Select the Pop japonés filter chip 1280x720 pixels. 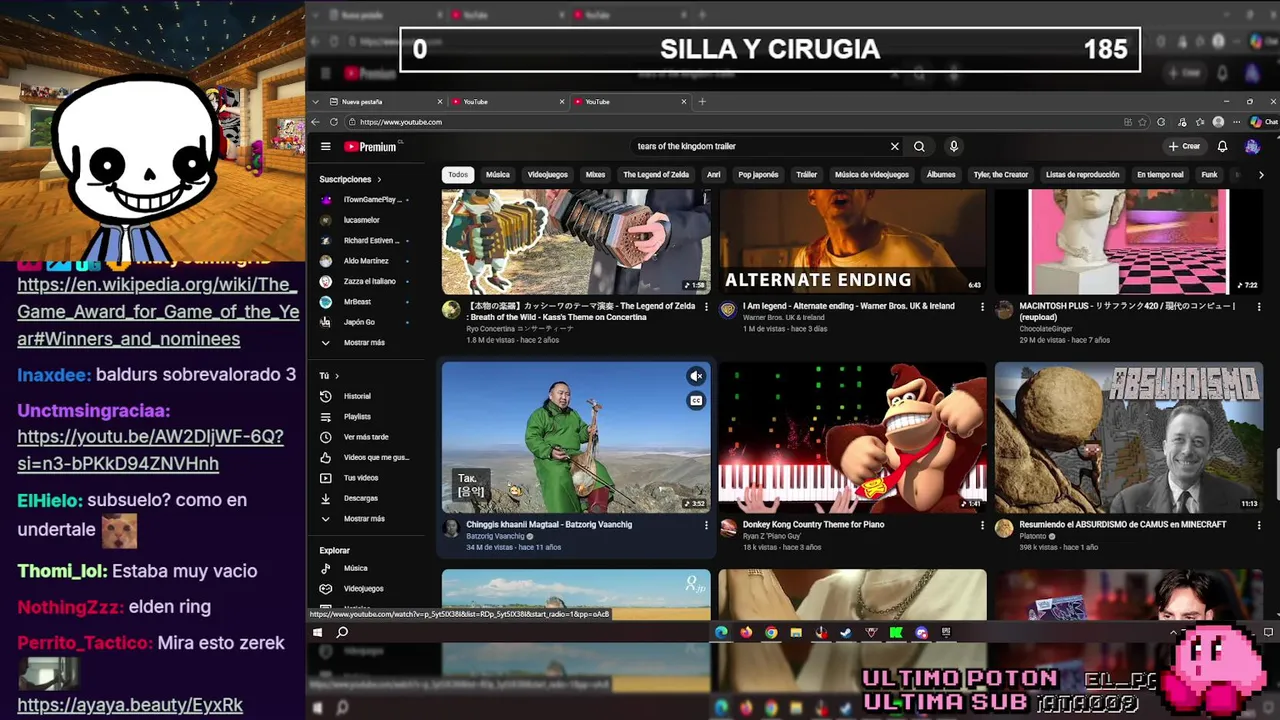[758, 174]
